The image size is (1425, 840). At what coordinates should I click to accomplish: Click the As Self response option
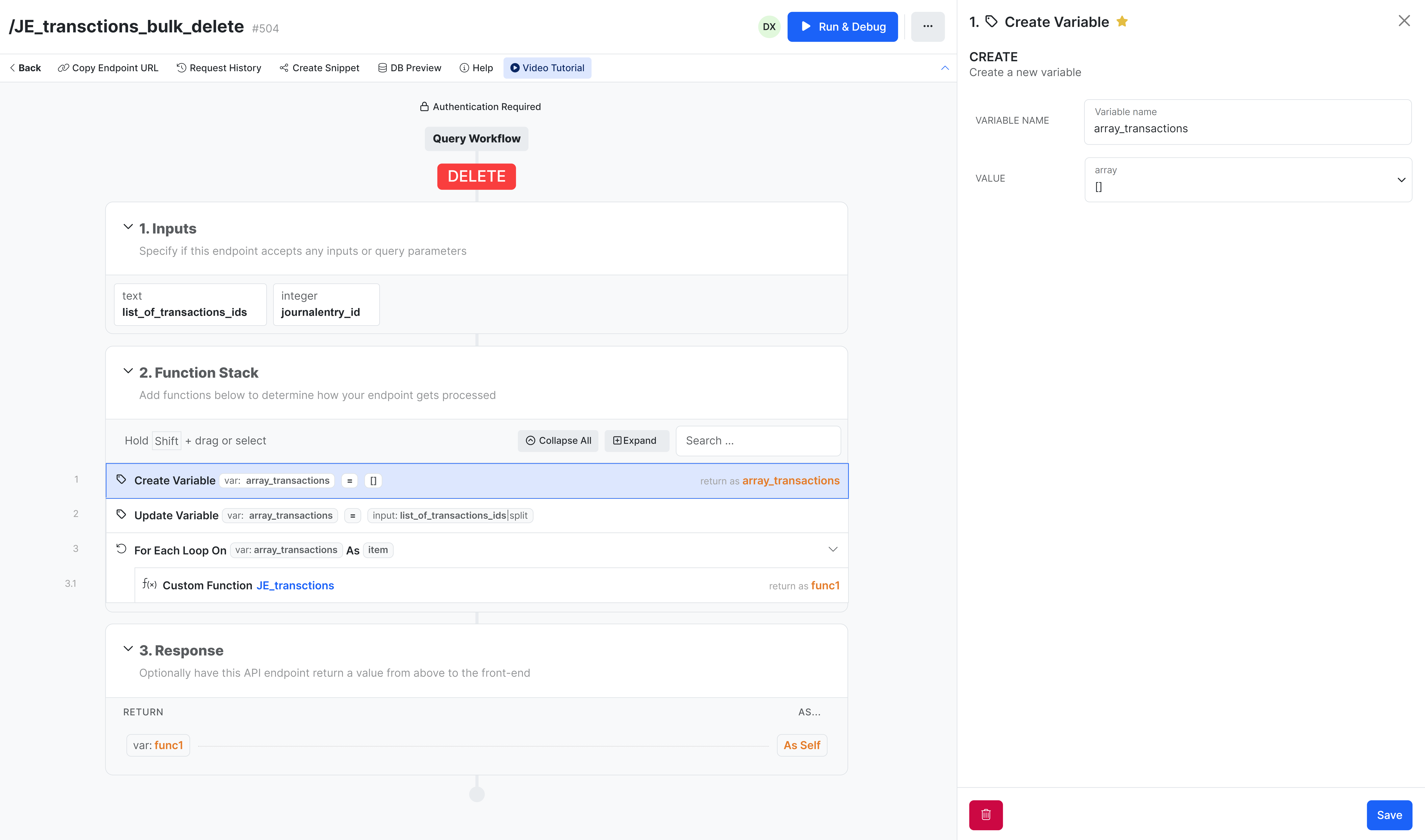coord(802,745)
